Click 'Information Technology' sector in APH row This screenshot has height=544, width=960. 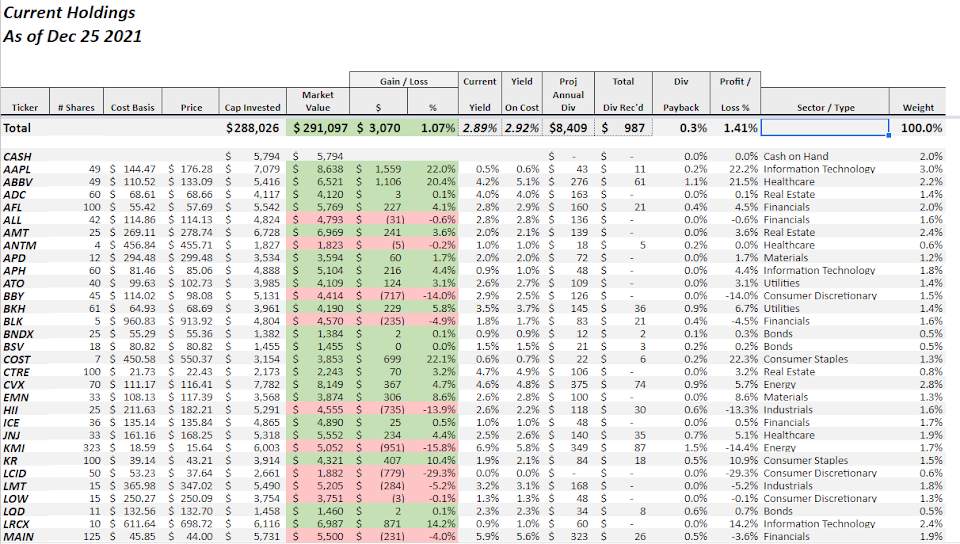[819, 270]
